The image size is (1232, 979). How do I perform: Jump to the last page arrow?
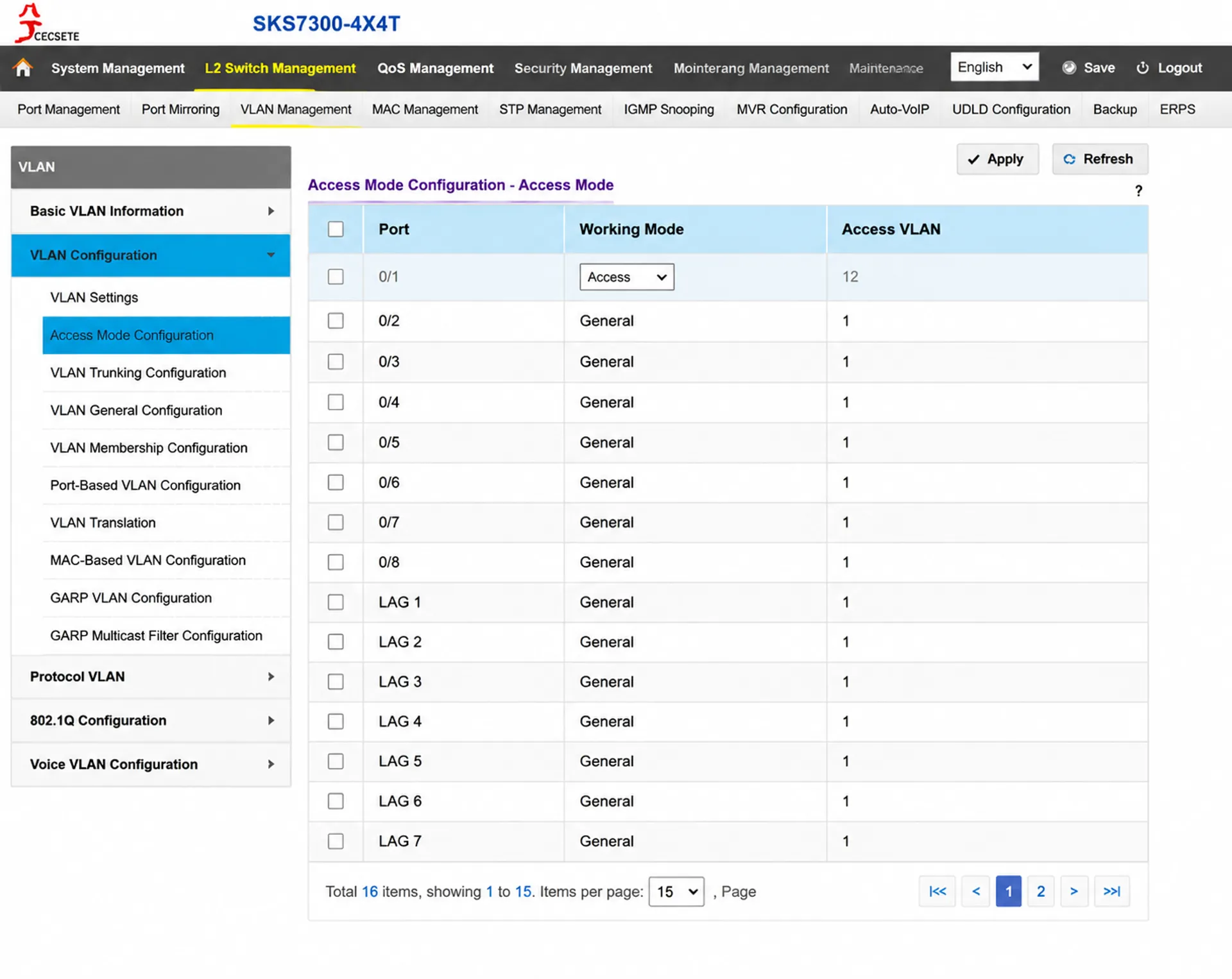(x=1111, y=891)
